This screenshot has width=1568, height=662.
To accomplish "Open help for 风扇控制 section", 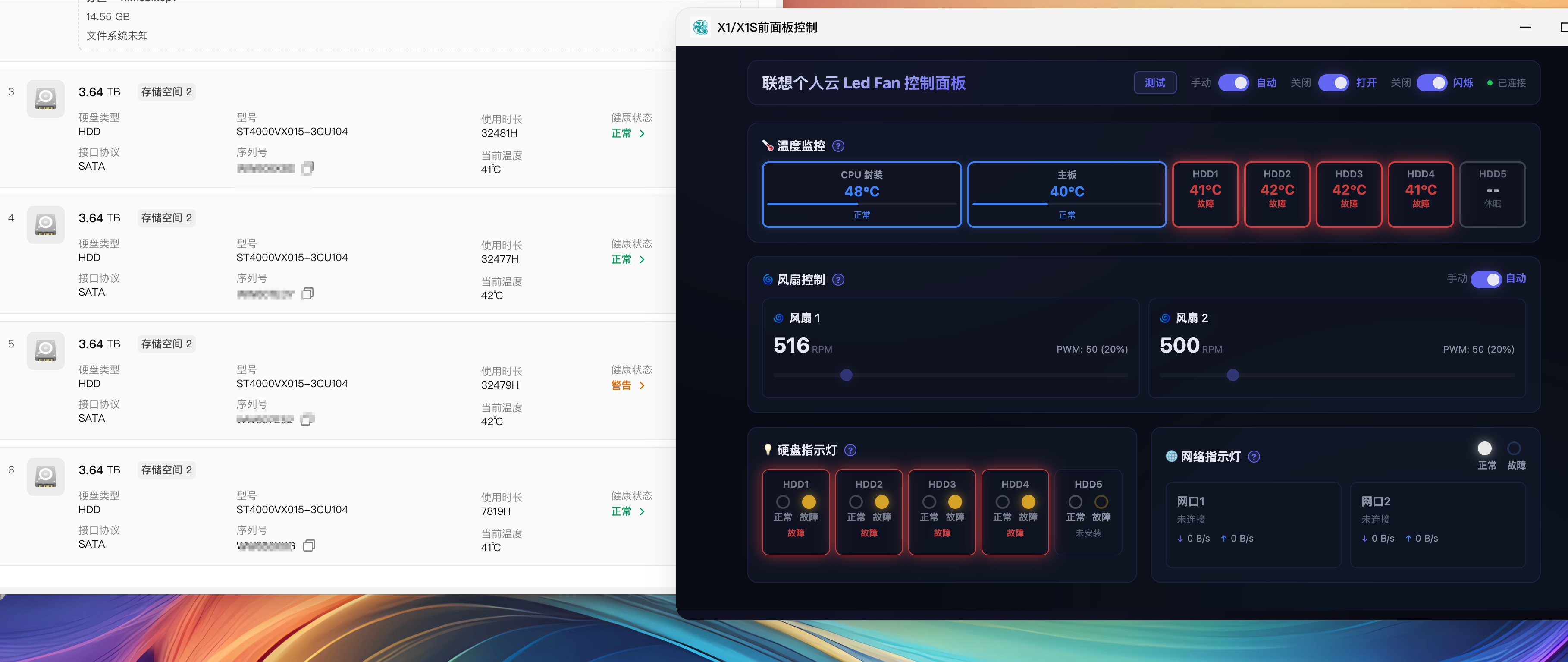I will pyautogui.click(x=838, y=280).
